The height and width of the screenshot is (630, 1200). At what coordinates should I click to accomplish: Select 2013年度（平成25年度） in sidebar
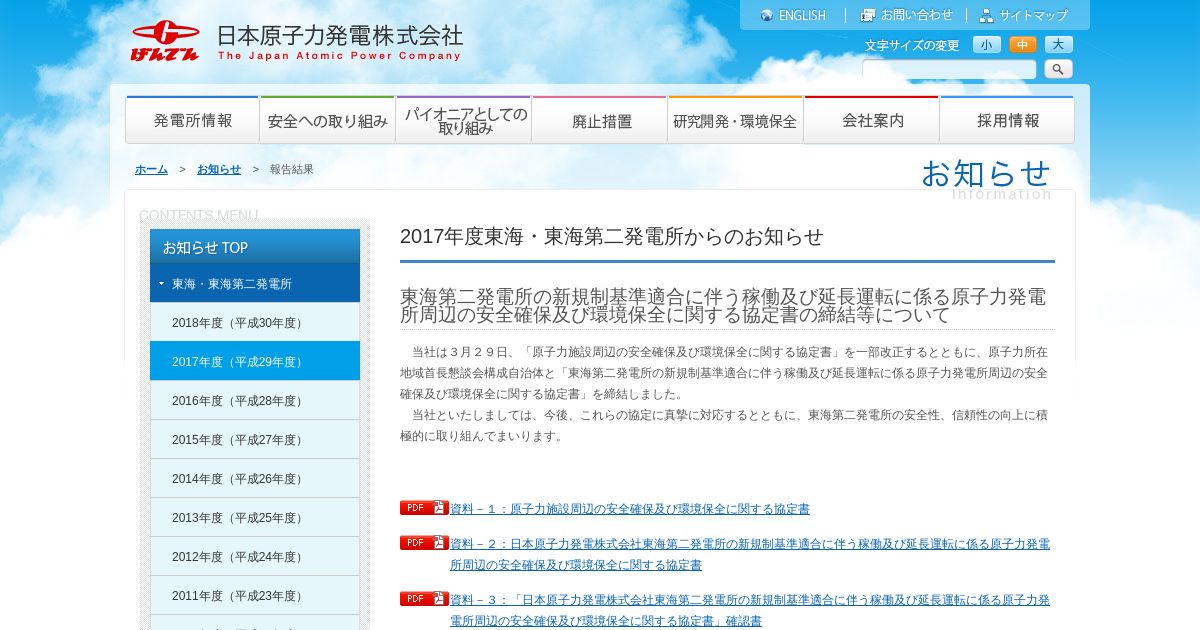click(x=255, y=517)
